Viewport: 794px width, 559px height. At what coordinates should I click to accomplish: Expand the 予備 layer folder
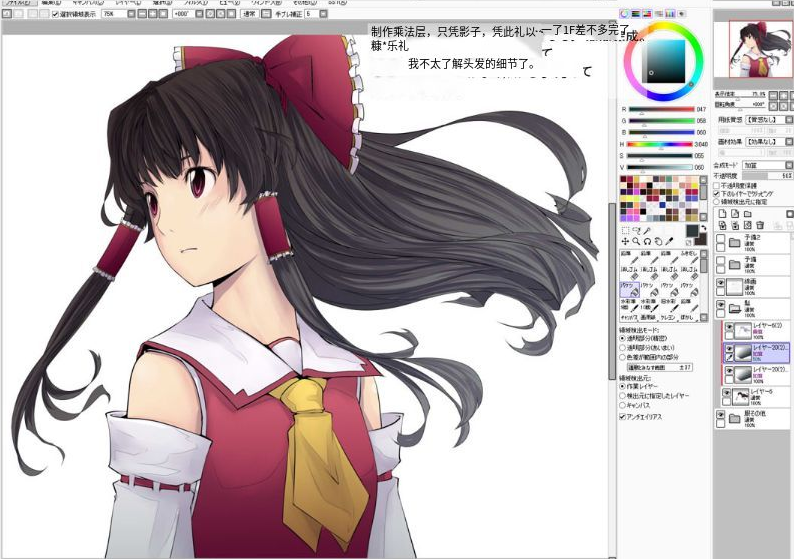click(734, 264)
